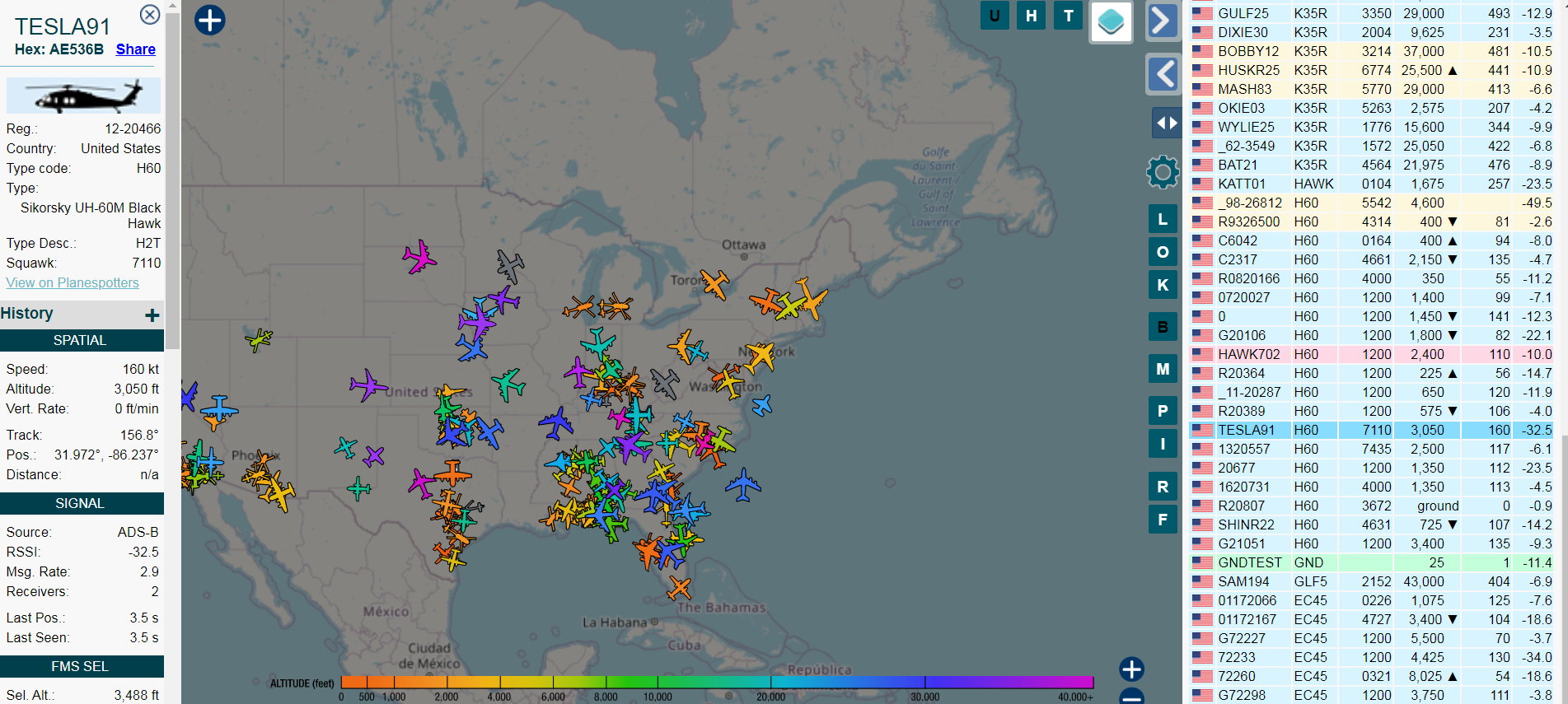The width and height of the screenshot is (1568, 704).
Task: Select the G72298 EC45 row
Action: (1371, 695)
